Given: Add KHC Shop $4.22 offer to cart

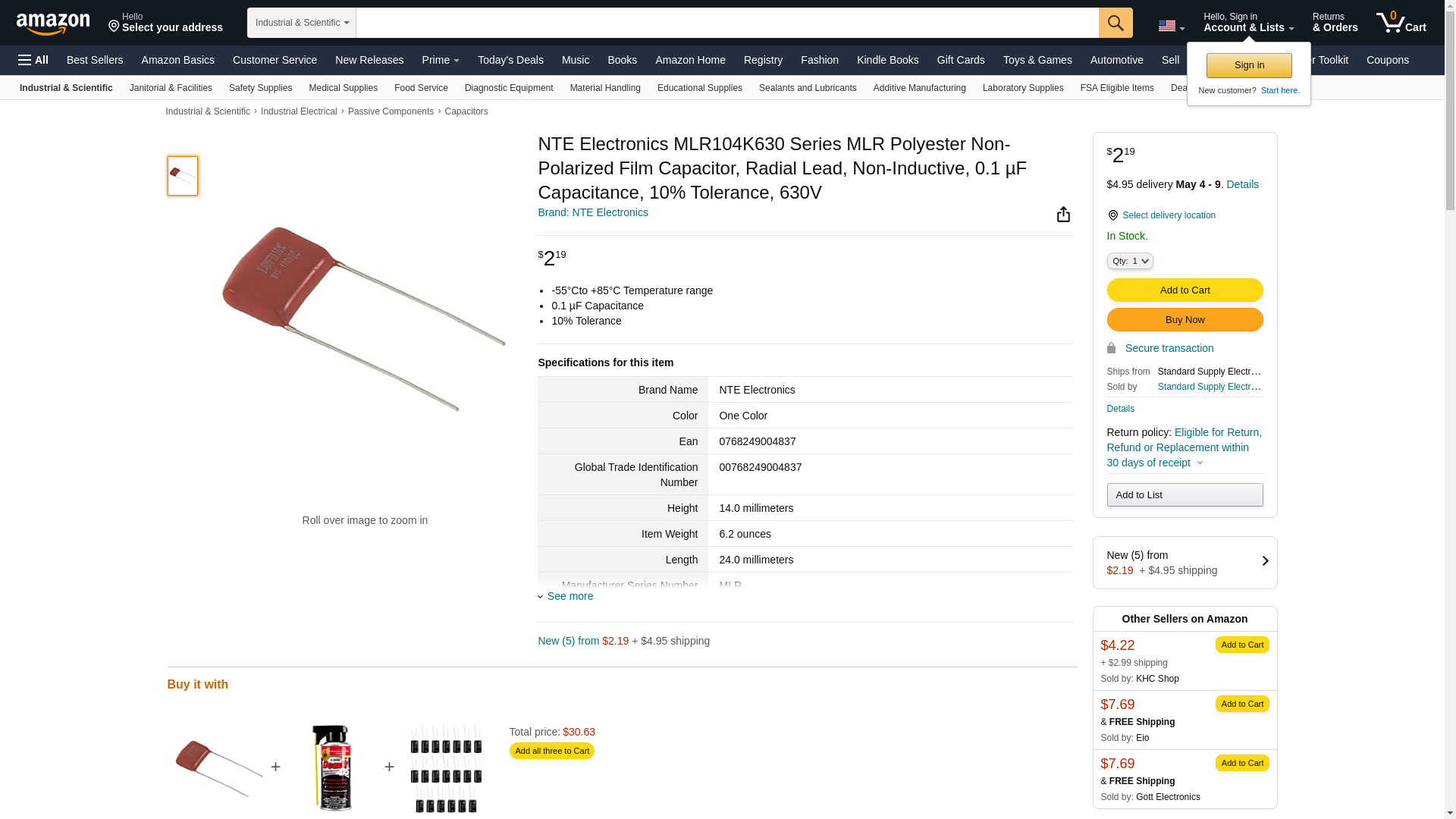Looking at the screenshot, I should coord(1241,645).
